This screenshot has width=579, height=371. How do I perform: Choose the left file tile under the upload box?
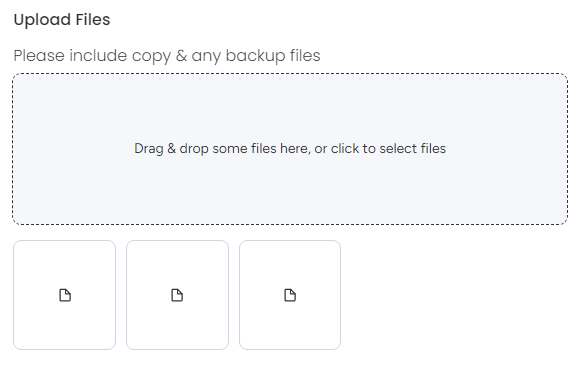click(65, 295)
